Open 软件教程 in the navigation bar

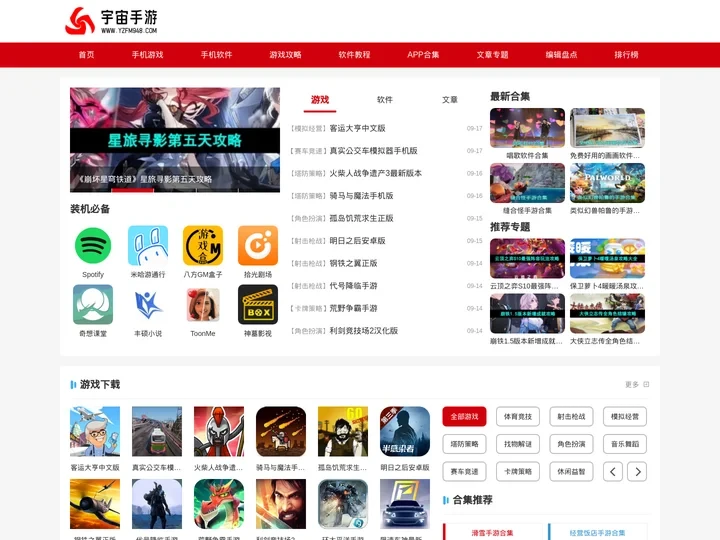point(354,55)
